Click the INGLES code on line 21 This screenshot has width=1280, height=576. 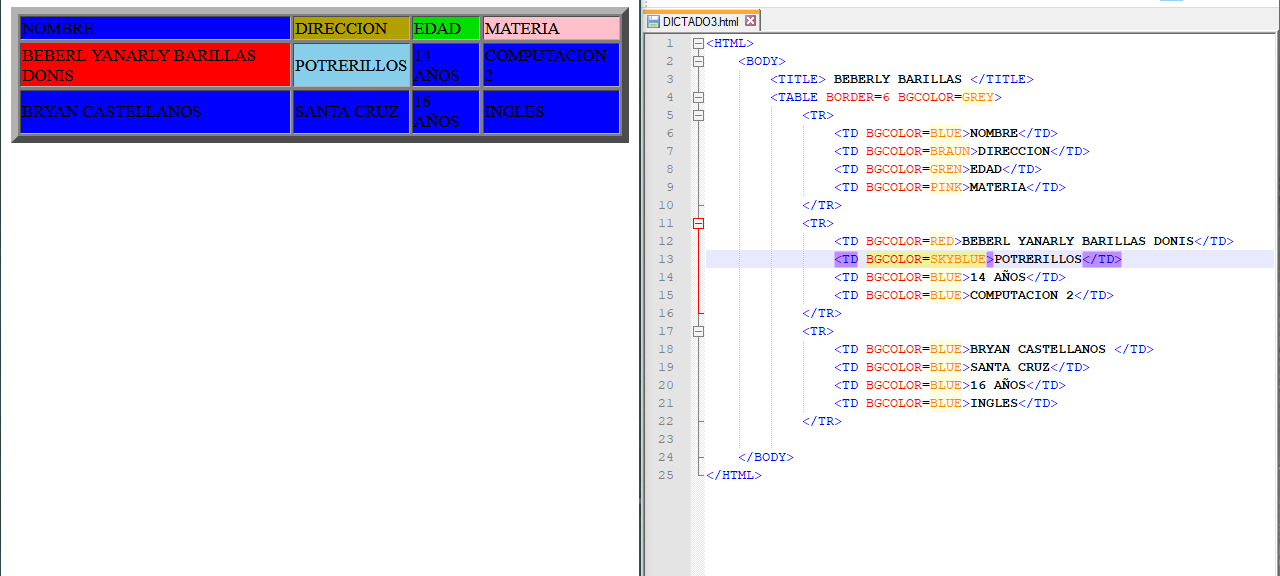[x=946, y=403]
